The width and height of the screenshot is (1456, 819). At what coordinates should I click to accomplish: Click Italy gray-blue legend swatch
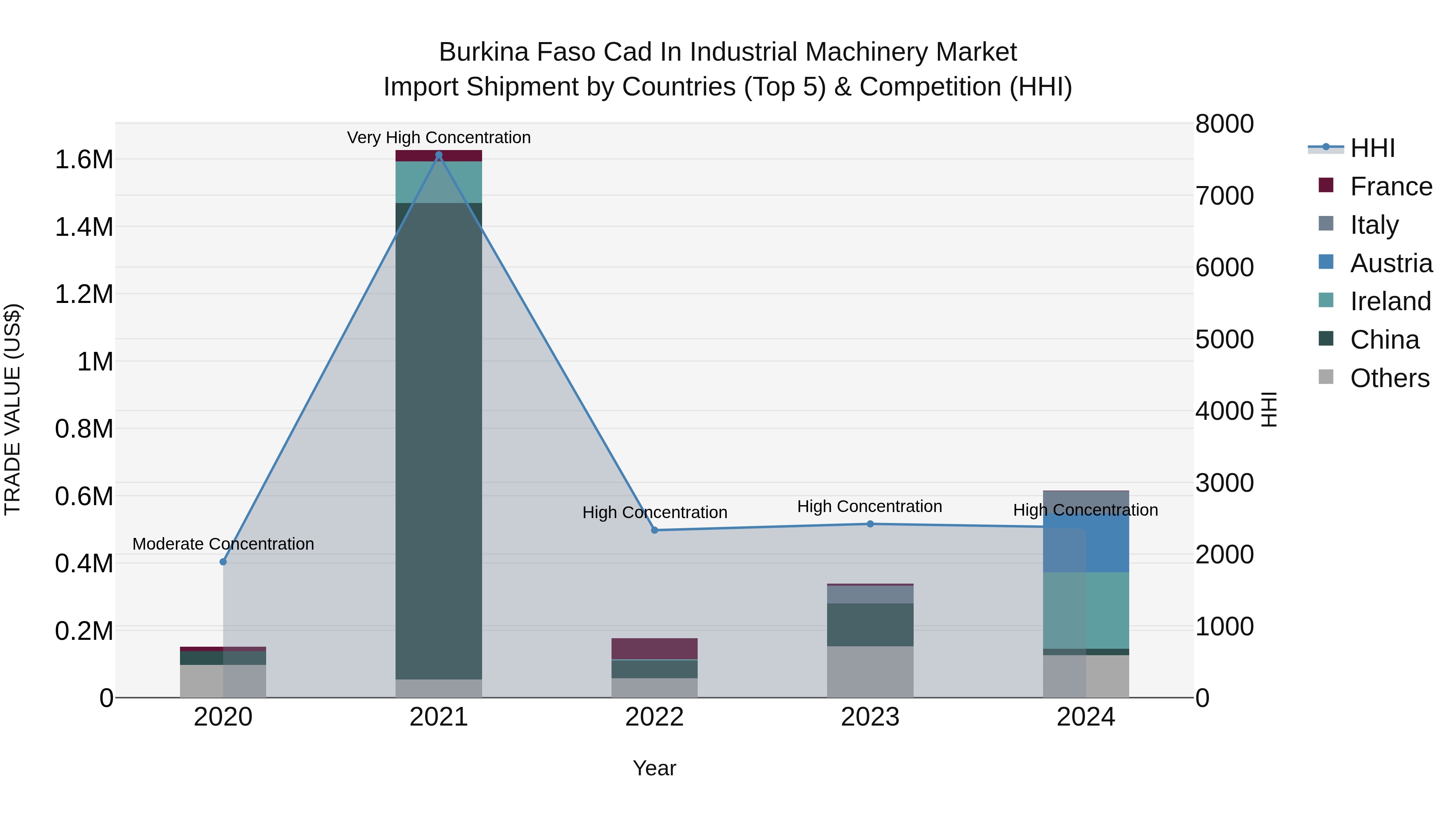point(1326,223)
